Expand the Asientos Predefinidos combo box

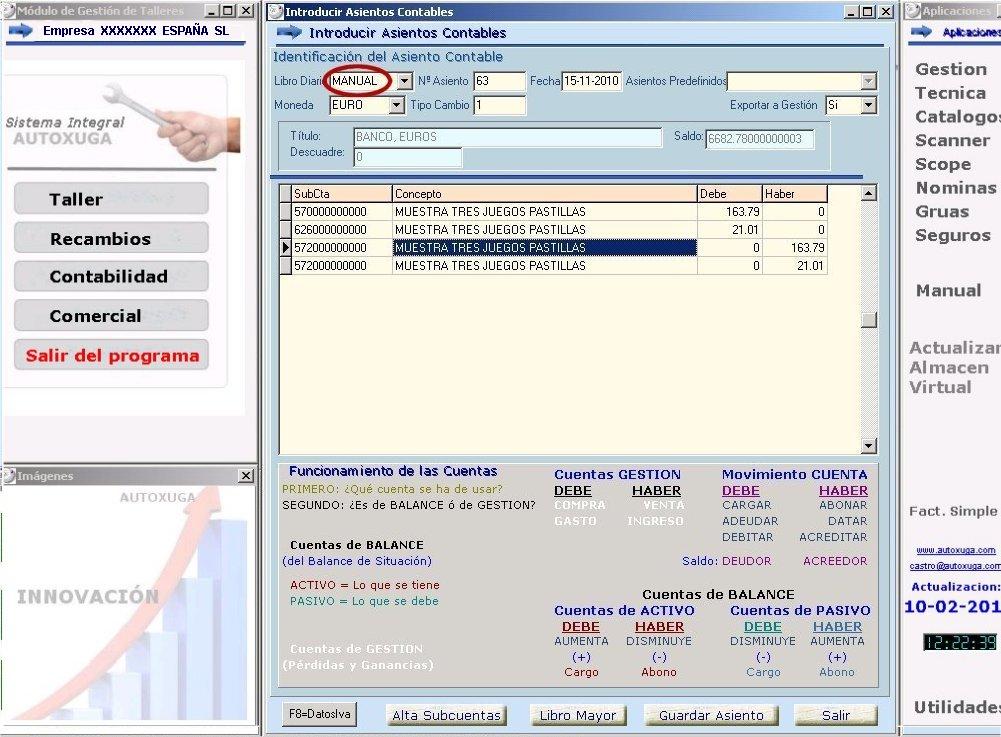pyautogui.click(x=867, y=81)
